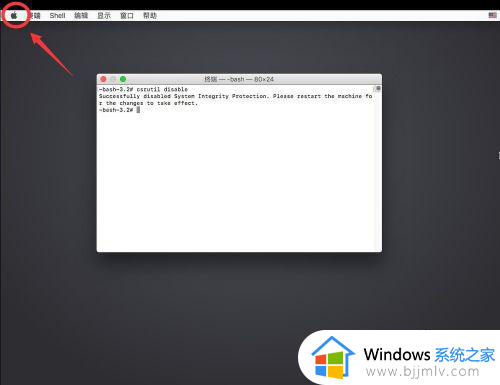Click the 'csrutil disable' command line
Image resolution: width=500 pixels, height=385 pixels.
143,89
